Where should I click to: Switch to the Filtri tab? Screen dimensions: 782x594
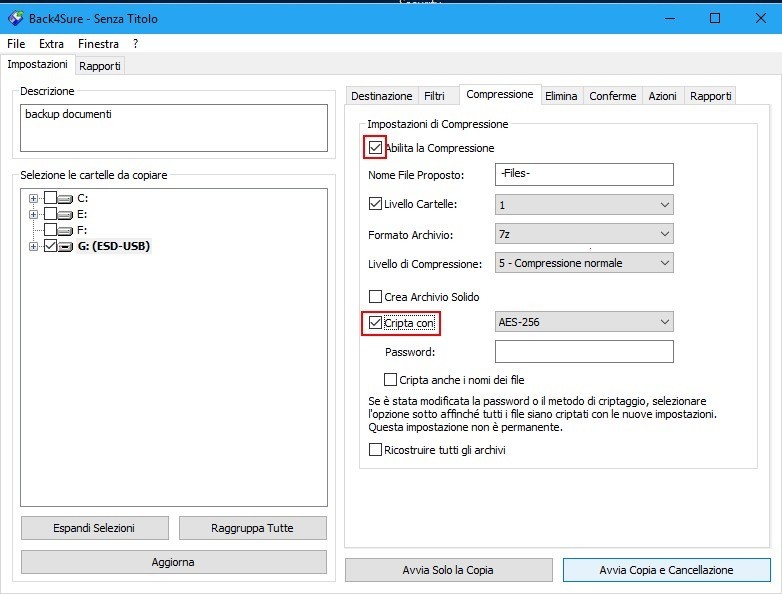434,96
